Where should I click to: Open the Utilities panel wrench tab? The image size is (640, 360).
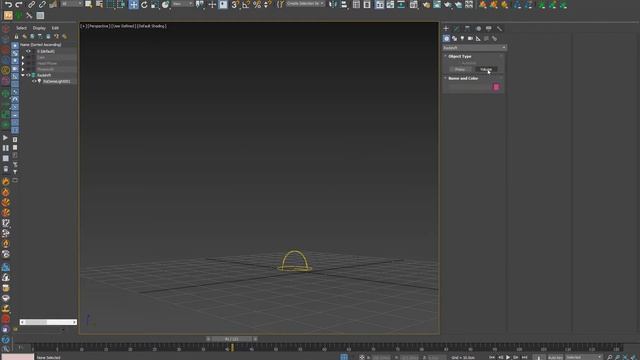[x=499, y=29]
